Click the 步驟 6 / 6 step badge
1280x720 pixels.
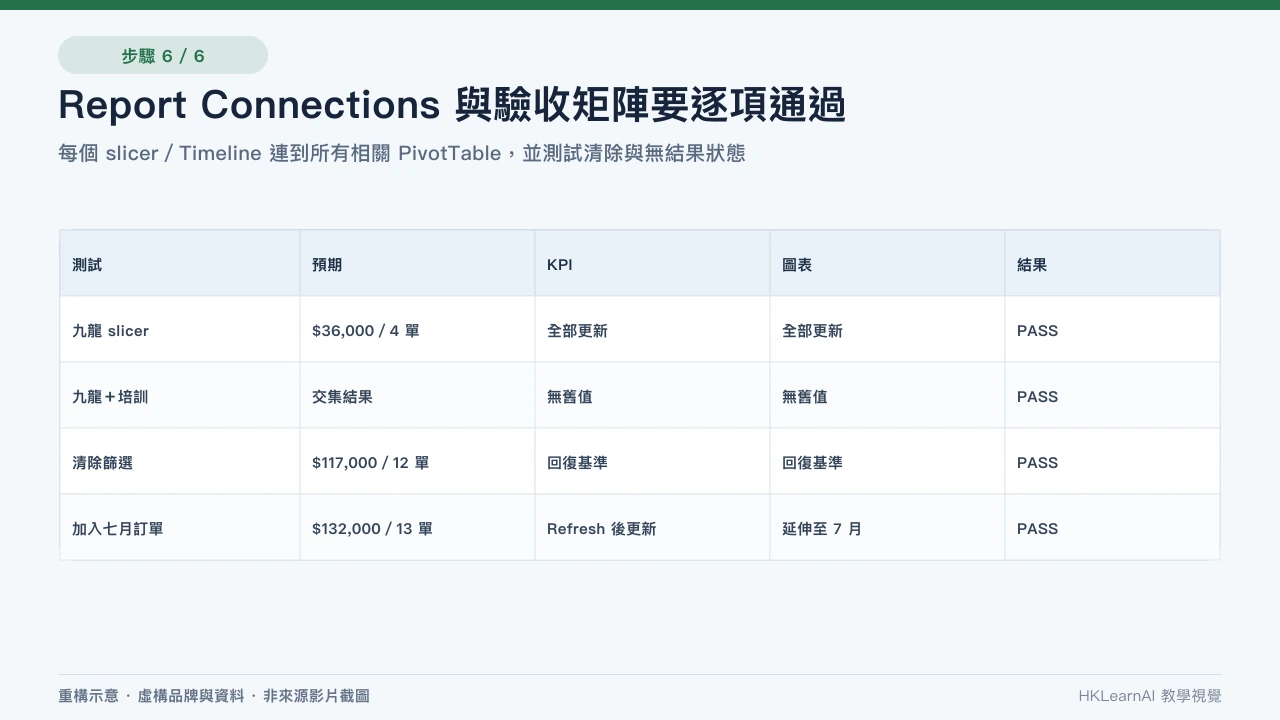163,55
